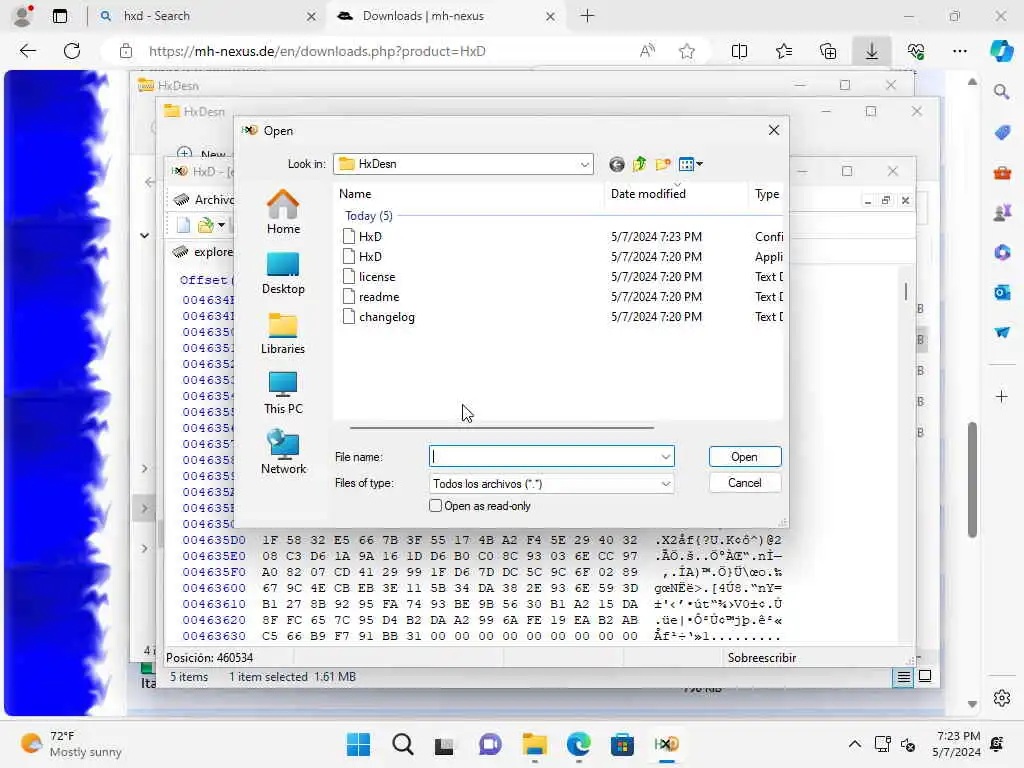Sort files by Name column header
This screenshot has width=1024, height=768.
(470, 194)
